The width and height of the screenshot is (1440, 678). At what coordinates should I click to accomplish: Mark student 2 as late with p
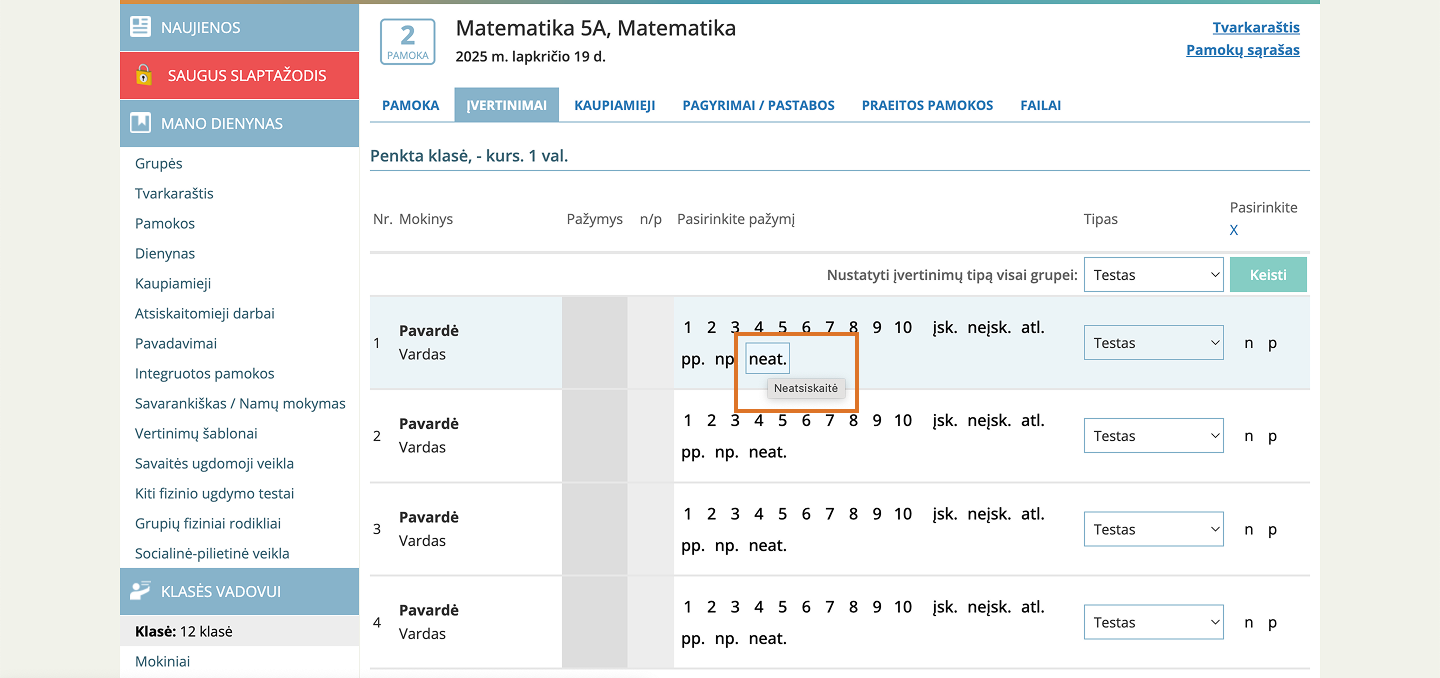(1272, 436)
